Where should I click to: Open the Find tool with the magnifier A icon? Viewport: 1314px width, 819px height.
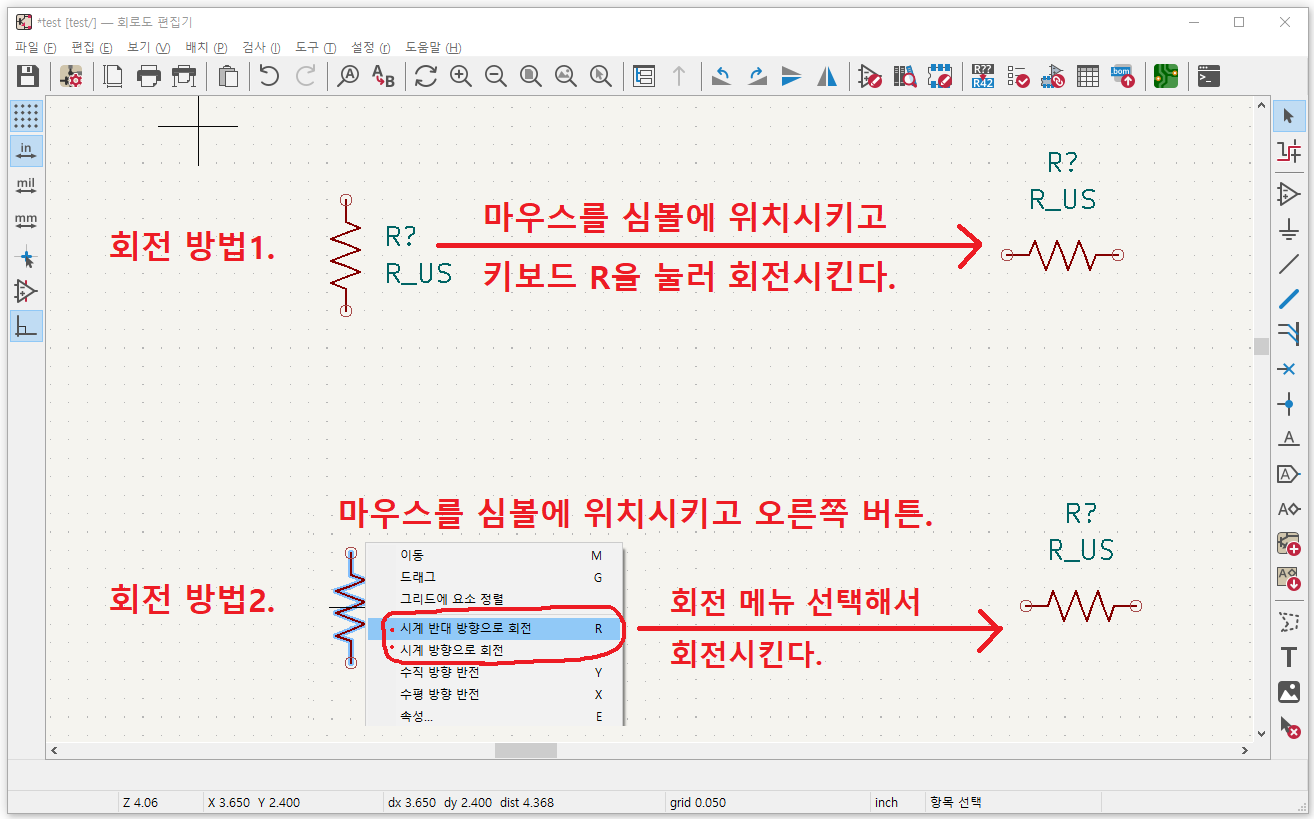pyautogui.click(x=348, y=76)
